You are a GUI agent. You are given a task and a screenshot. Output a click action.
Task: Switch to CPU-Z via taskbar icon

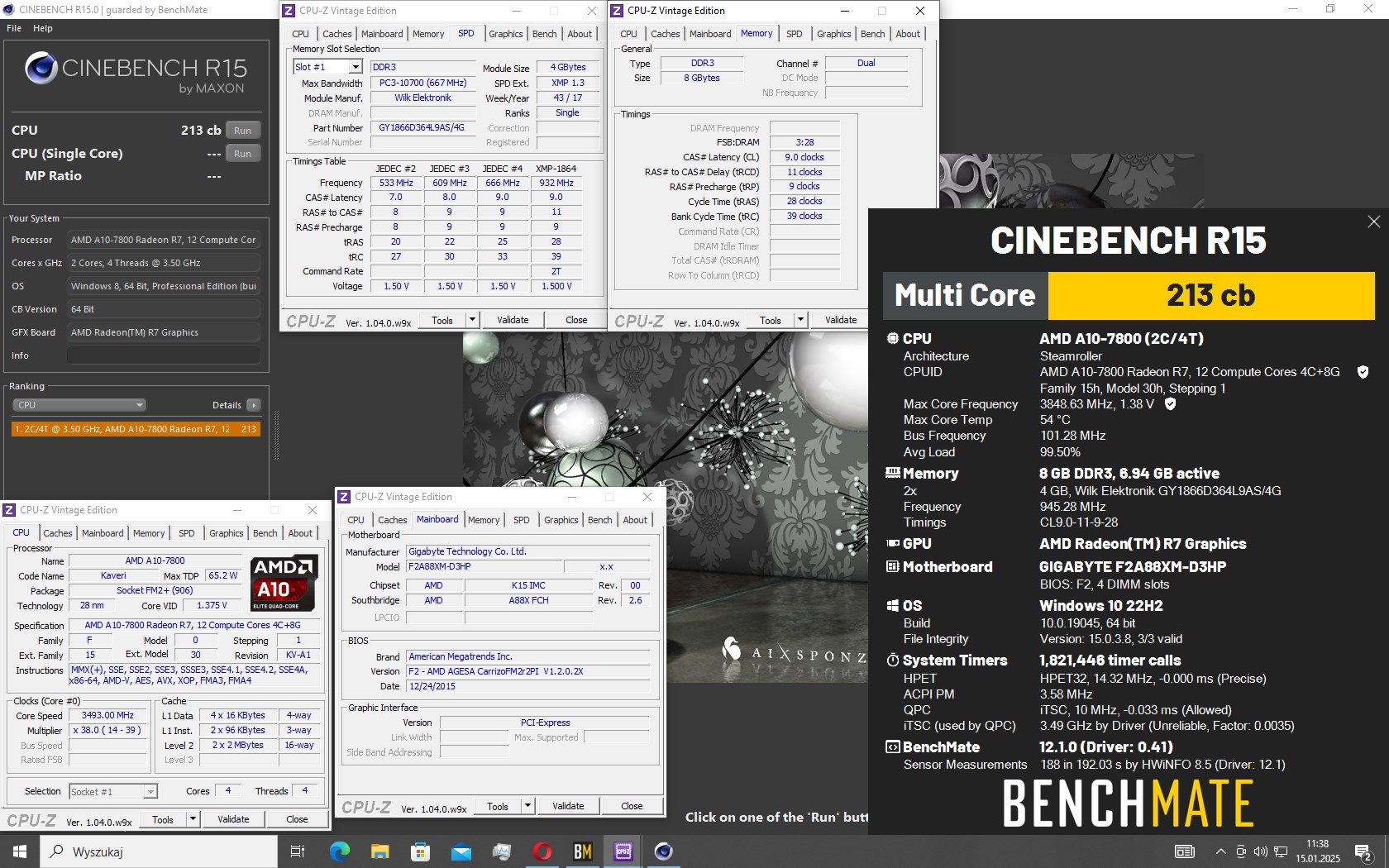click(623, 851)
